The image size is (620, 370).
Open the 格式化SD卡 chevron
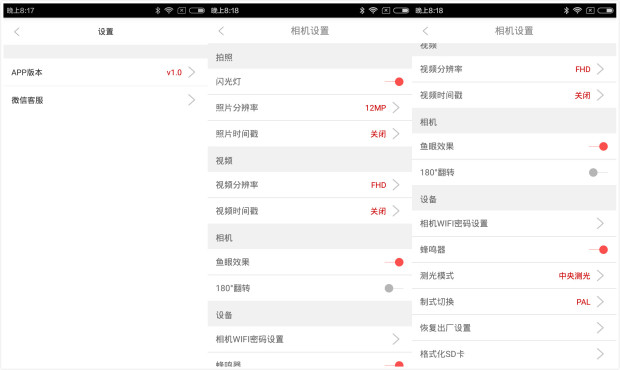(600, 354)
